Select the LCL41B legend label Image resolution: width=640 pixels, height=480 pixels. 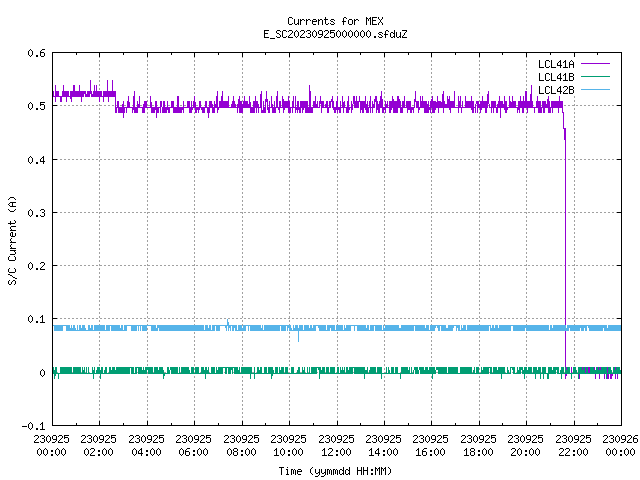(x=556, y=77)
